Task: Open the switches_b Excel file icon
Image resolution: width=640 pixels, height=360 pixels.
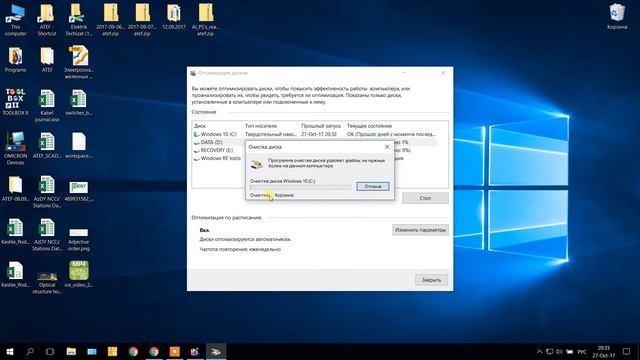Action: [x=78, y=103]
